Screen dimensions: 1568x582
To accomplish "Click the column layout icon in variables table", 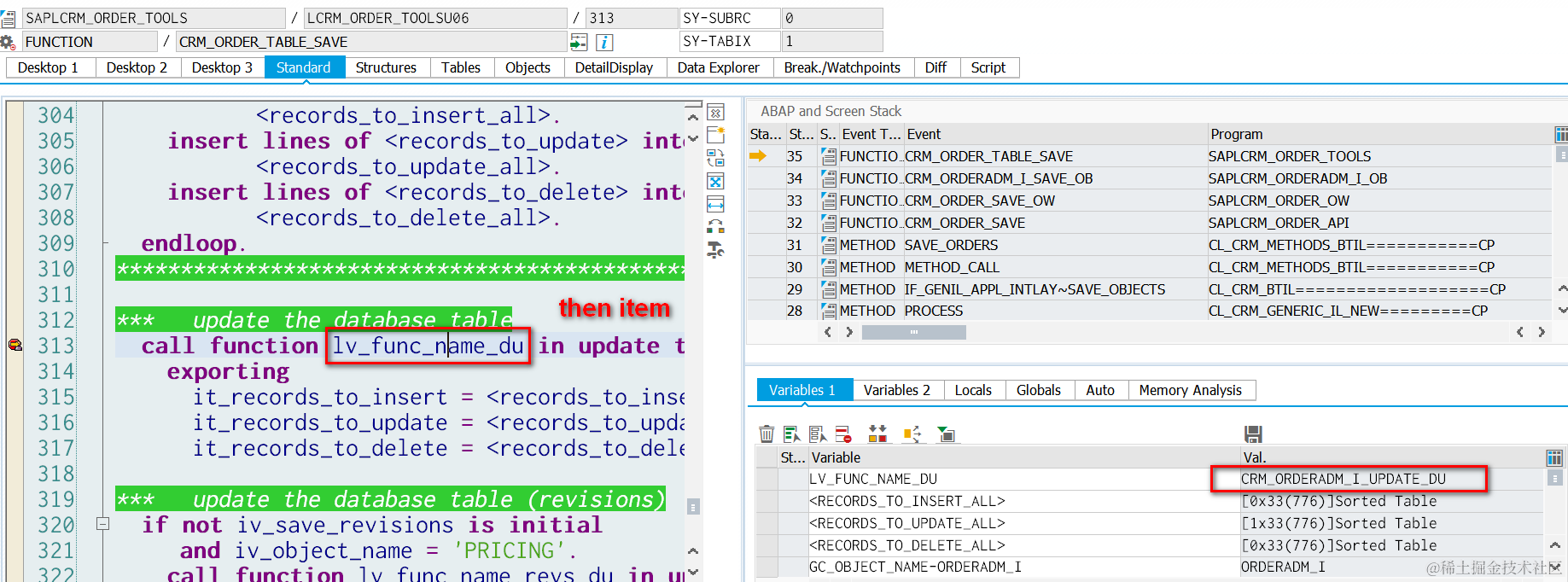I will coord(1555,457).
